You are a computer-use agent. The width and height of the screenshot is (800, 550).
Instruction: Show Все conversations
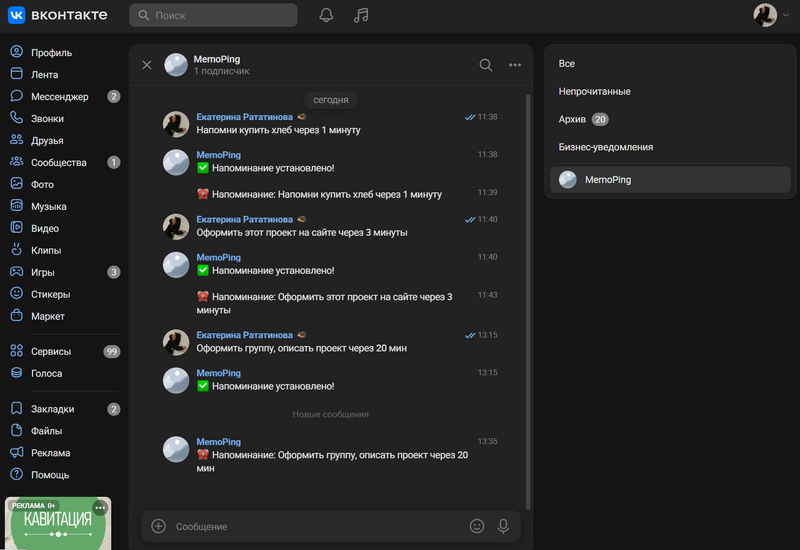[567, 64]
